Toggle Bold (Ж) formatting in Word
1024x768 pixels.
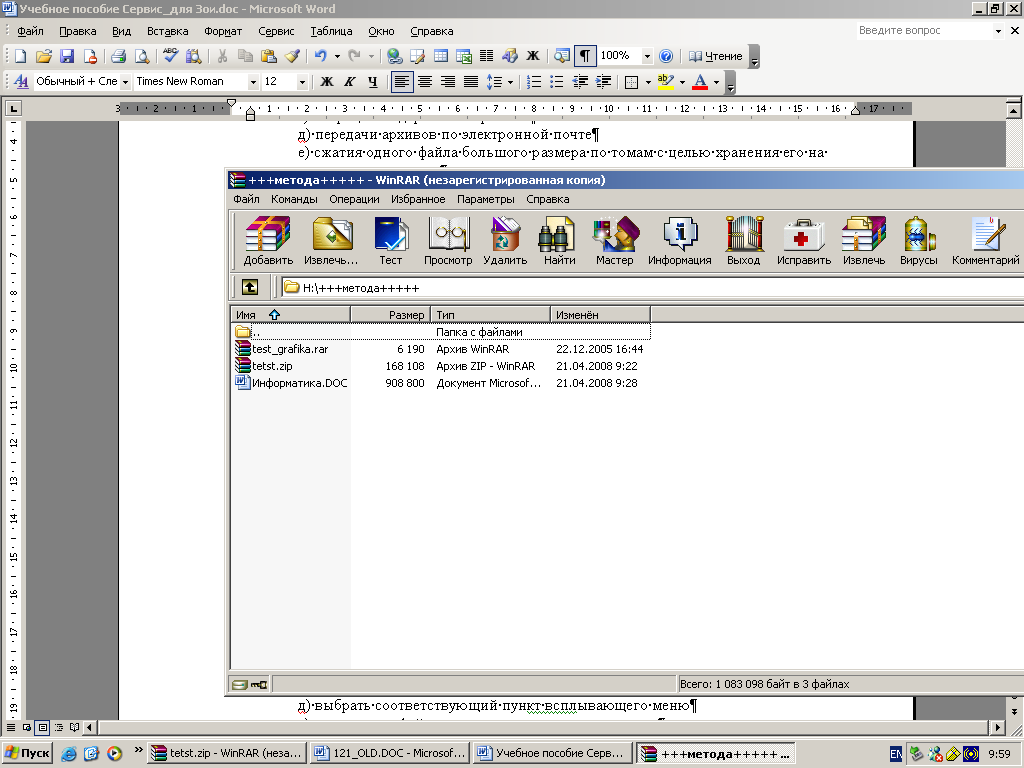[327, 82]
